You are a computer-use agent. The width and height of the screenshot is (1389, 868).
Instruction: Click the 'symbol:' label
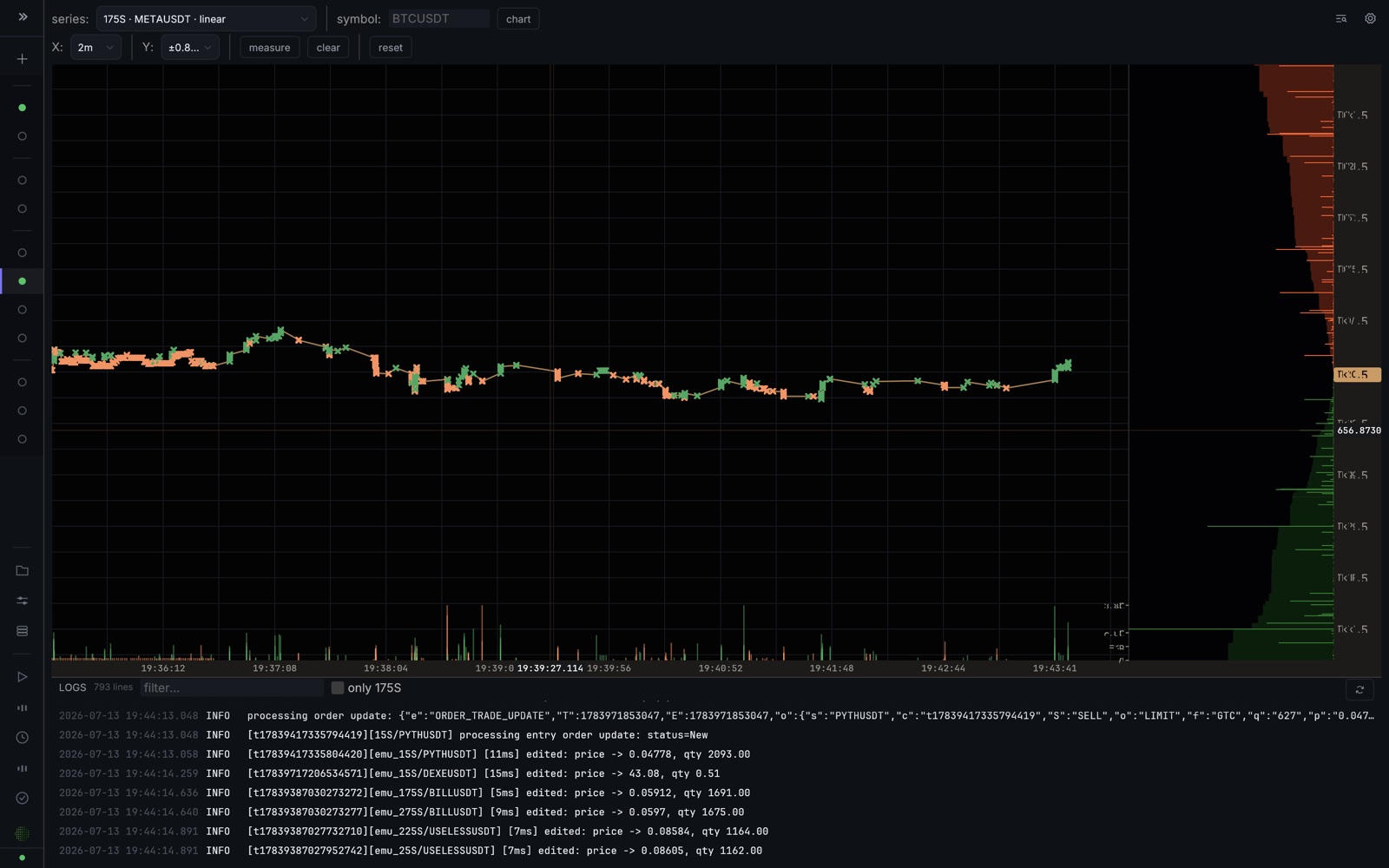(359, 19)
